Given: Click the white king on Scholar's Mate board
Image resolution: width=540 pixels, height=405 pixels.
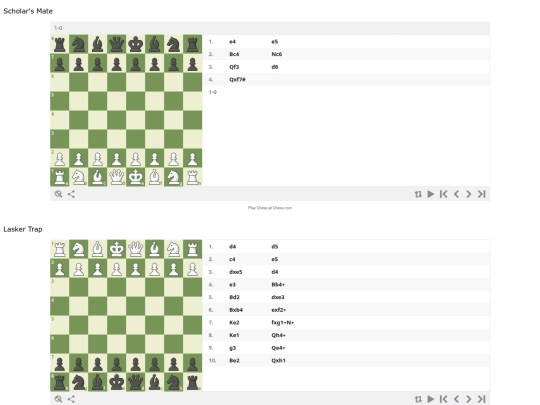Looking at the screenshot, I should [135, 177].
